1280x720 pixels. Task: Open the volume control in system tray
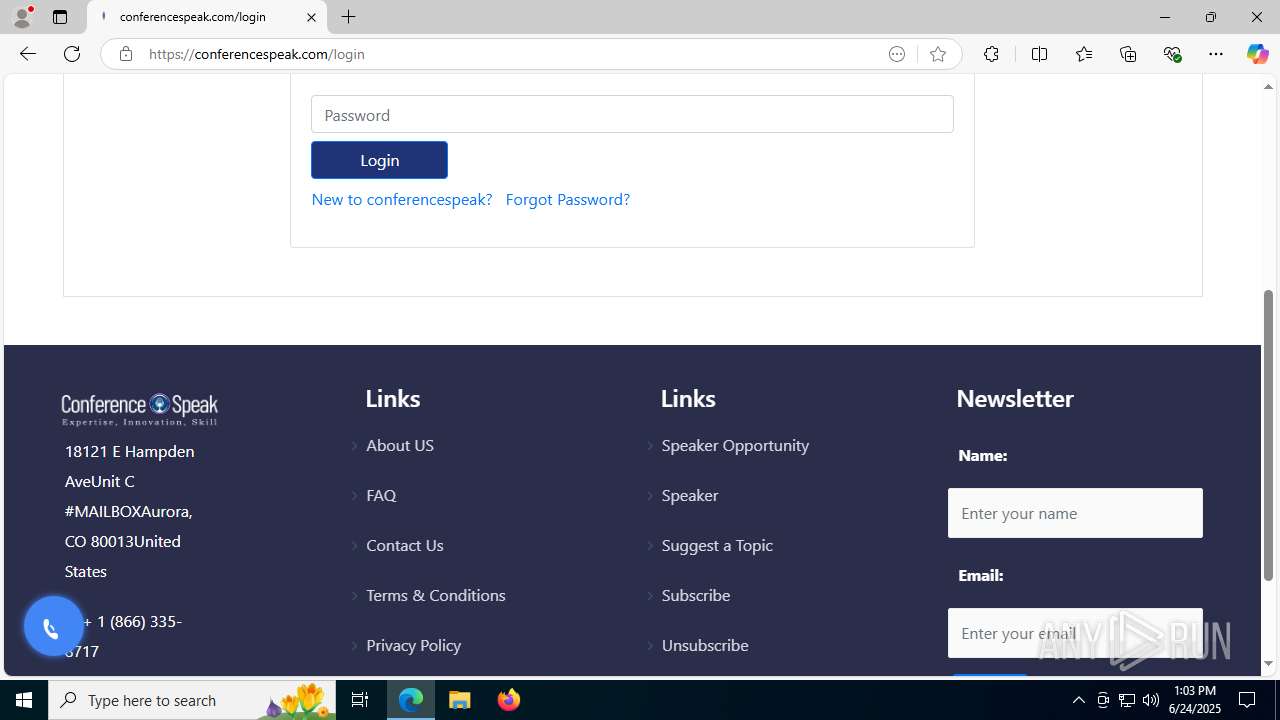pyautogui.click(x=1150, y=700)
